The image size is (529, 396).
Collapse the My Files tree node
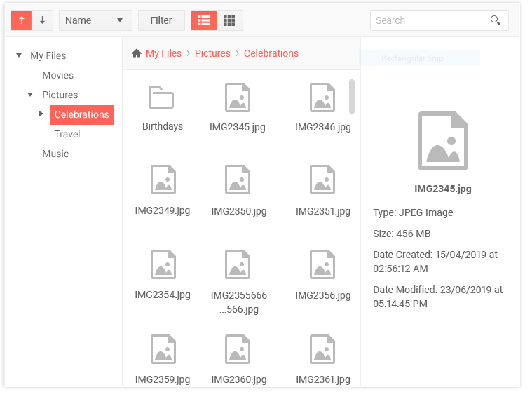pos(19,56)
